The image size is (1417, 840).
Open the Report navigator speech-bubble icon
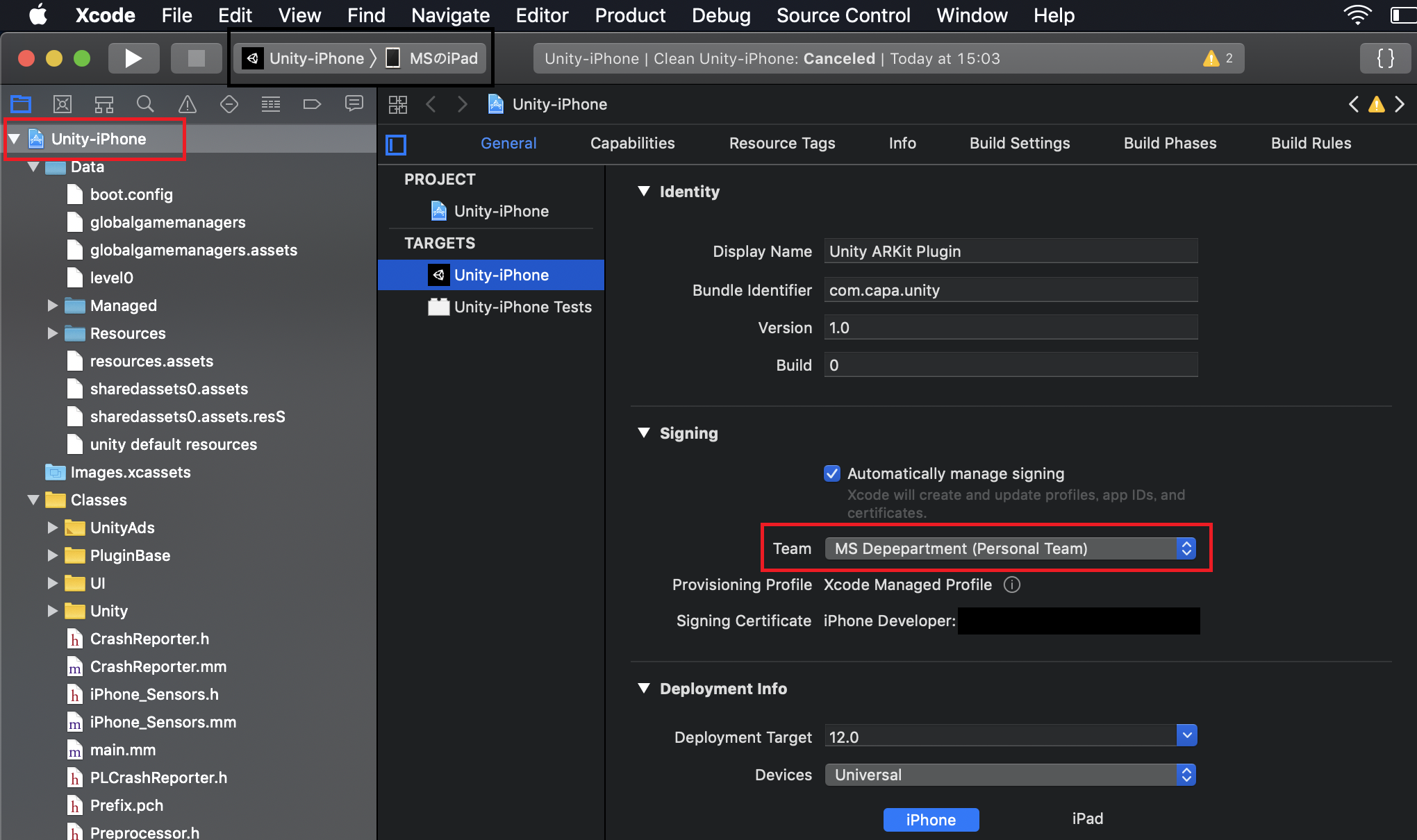[354, 104]
